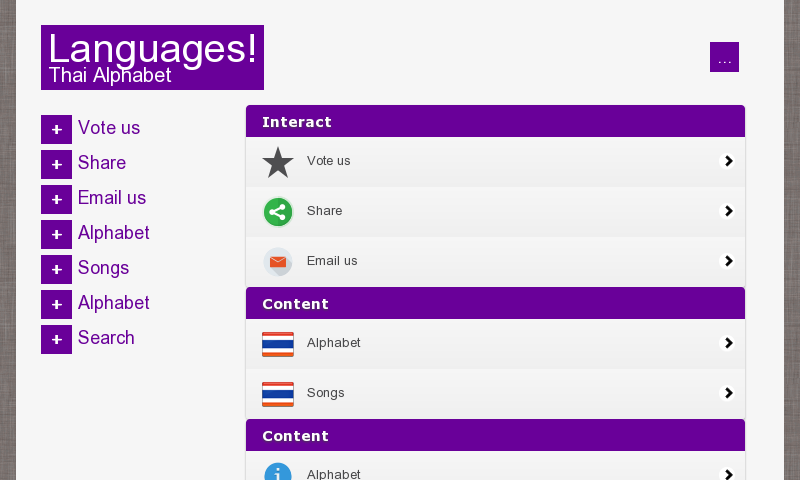Click the green share icon
This screenshot has width=800, height=480.
pos(278,212)
